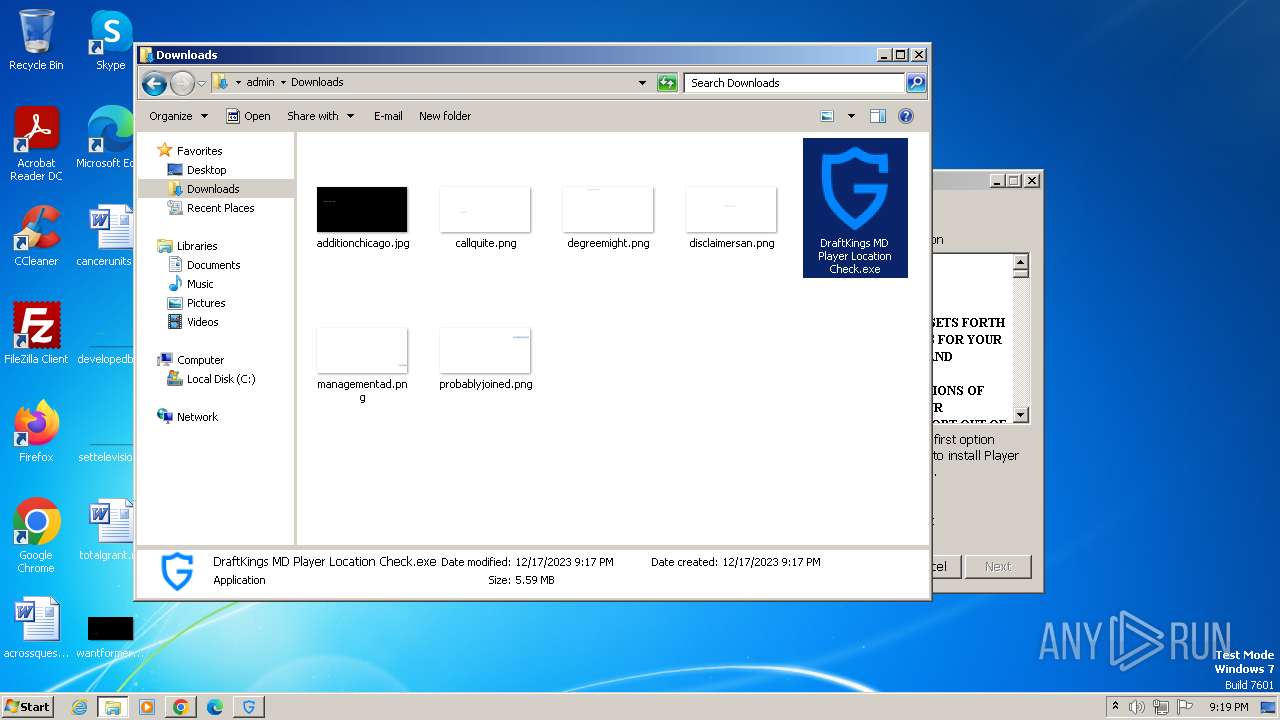Image resolution: width=1280 pixels, height=720 pixels.
Task: Select degreemight.png file
Action: (608, 216)
